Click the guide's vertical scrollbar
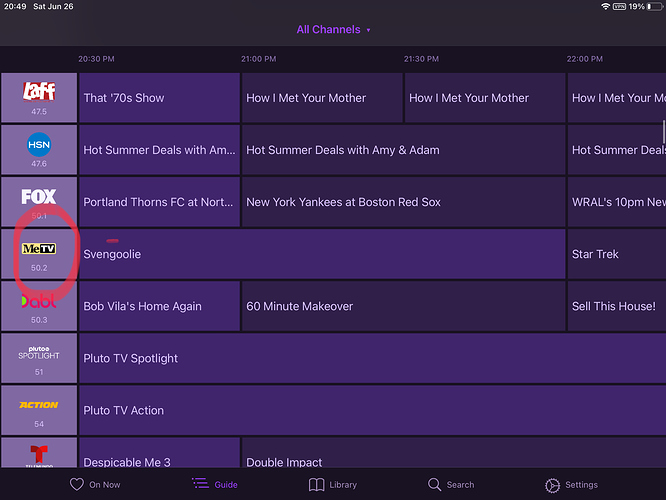 click(663, 130)
